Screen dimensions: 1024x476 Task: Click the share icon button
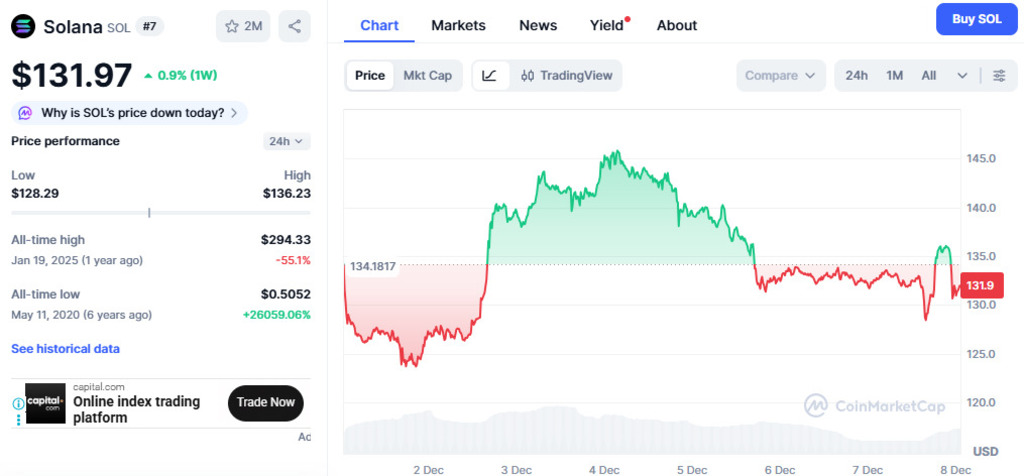(294, 26)
